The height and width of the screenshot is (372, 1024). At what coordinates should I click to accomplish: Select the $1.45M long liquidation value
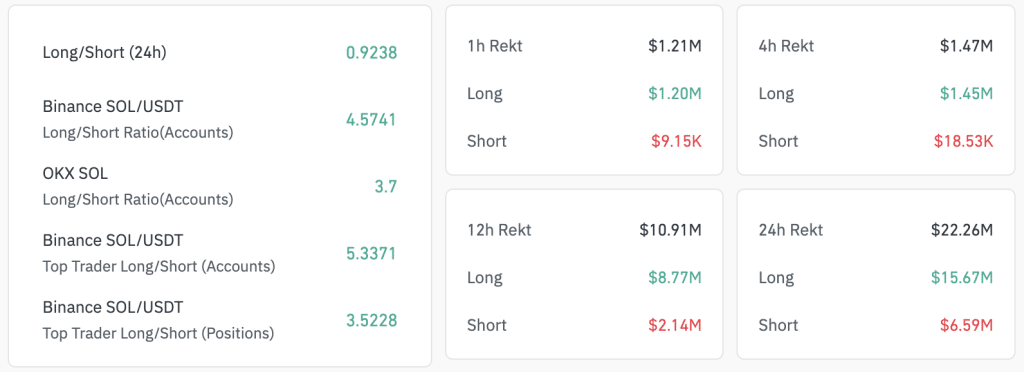click(x=967, y=93)
